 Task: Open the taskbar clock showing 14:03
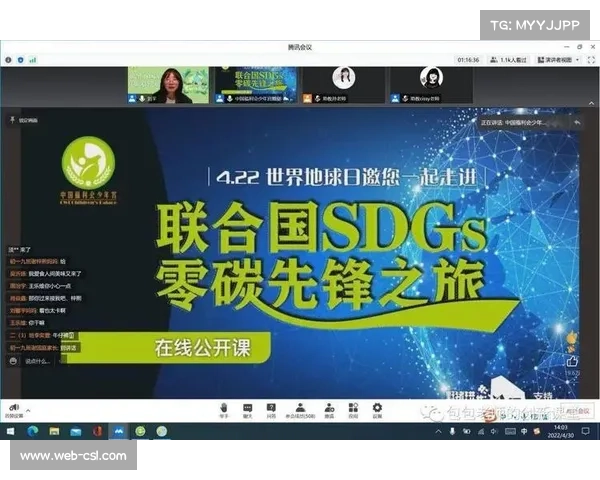point(561,431)
